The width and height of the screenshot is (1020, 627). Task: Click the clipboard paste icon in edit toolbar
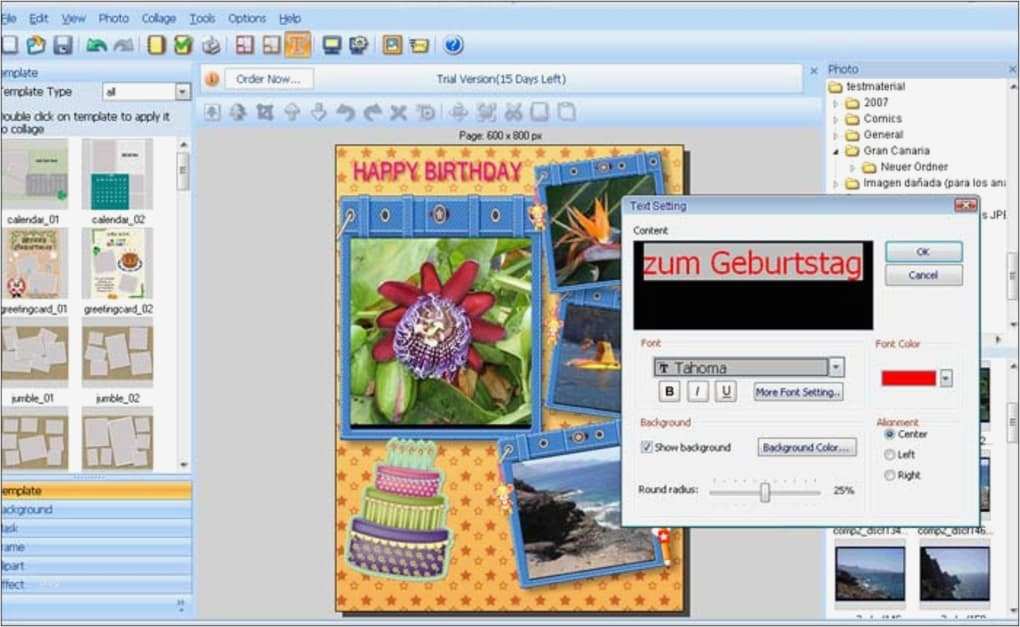point(567,112)
